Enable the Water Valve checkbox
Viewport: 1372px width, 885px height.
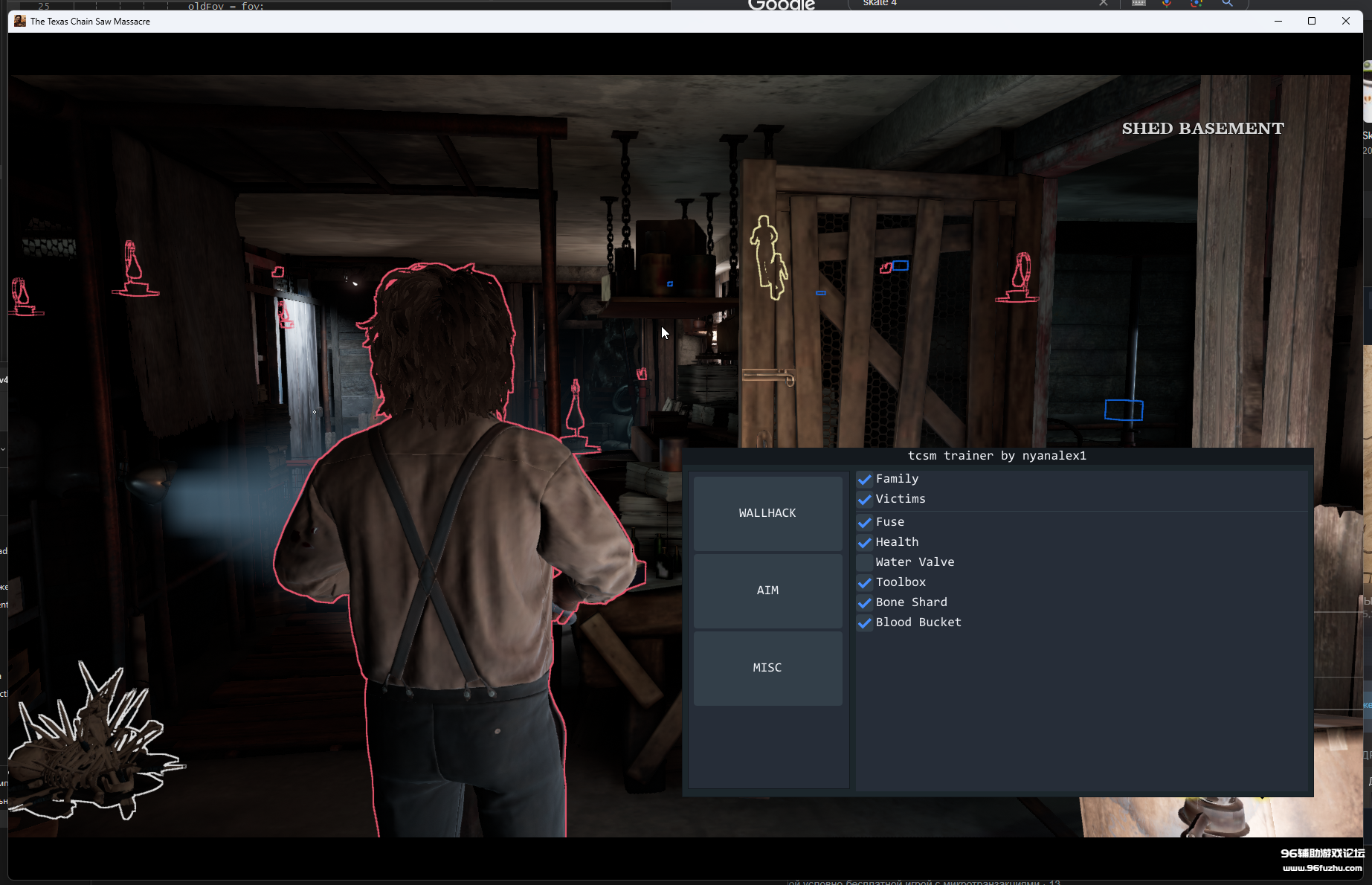coord(865,563)
